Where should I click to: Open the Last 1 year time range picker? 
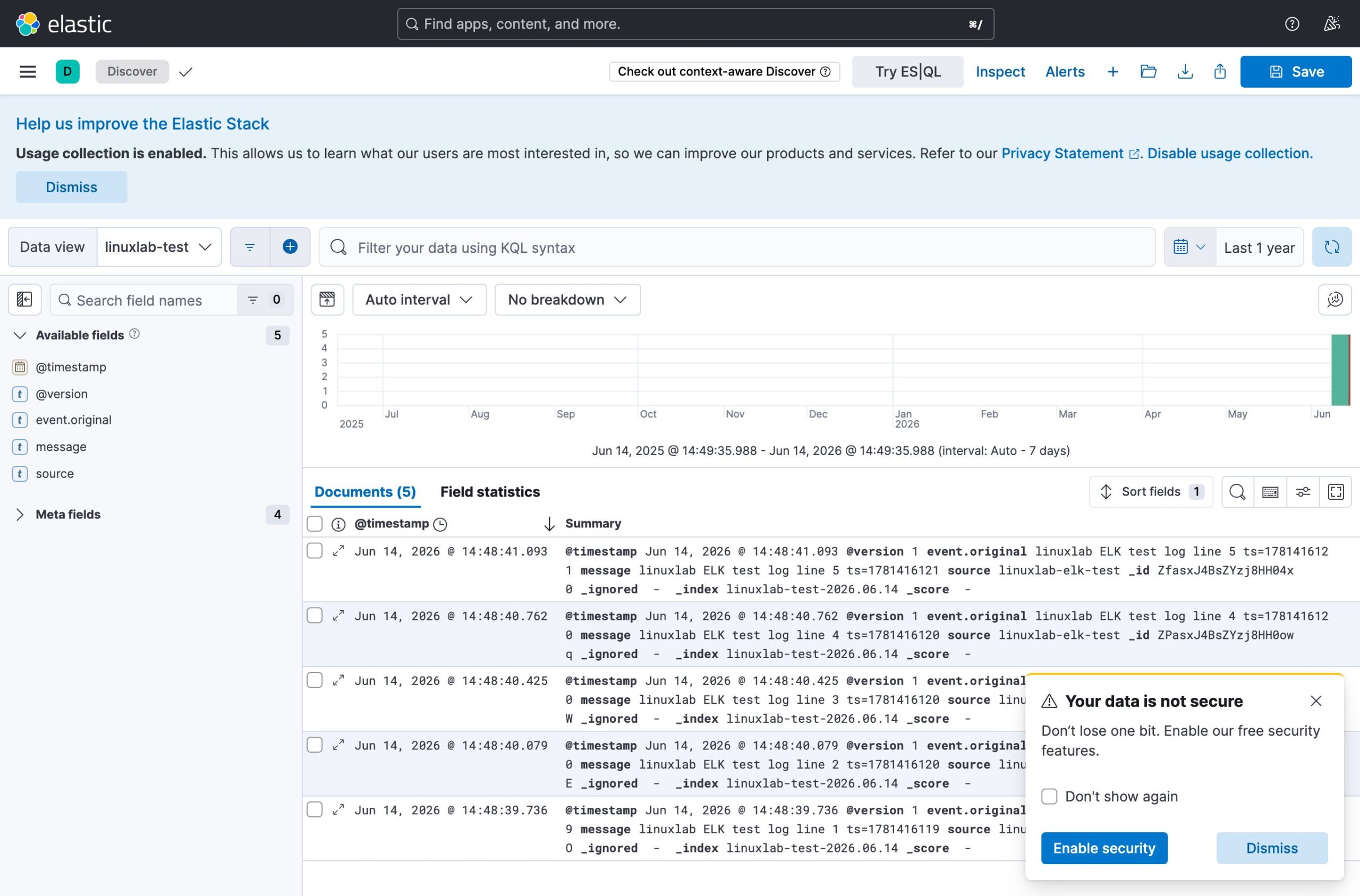tap(1260, 248)
